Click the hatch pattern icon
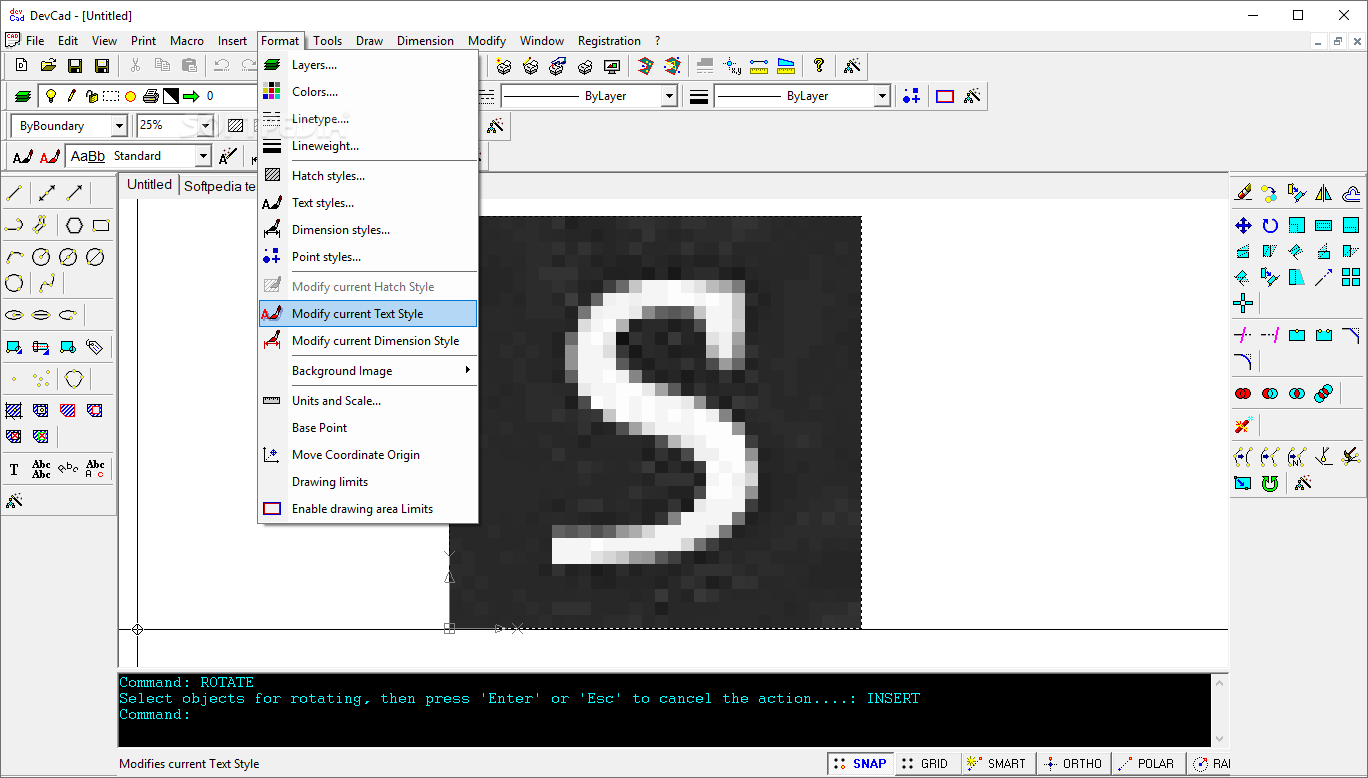1368x778 pixels. pos(235,126)
